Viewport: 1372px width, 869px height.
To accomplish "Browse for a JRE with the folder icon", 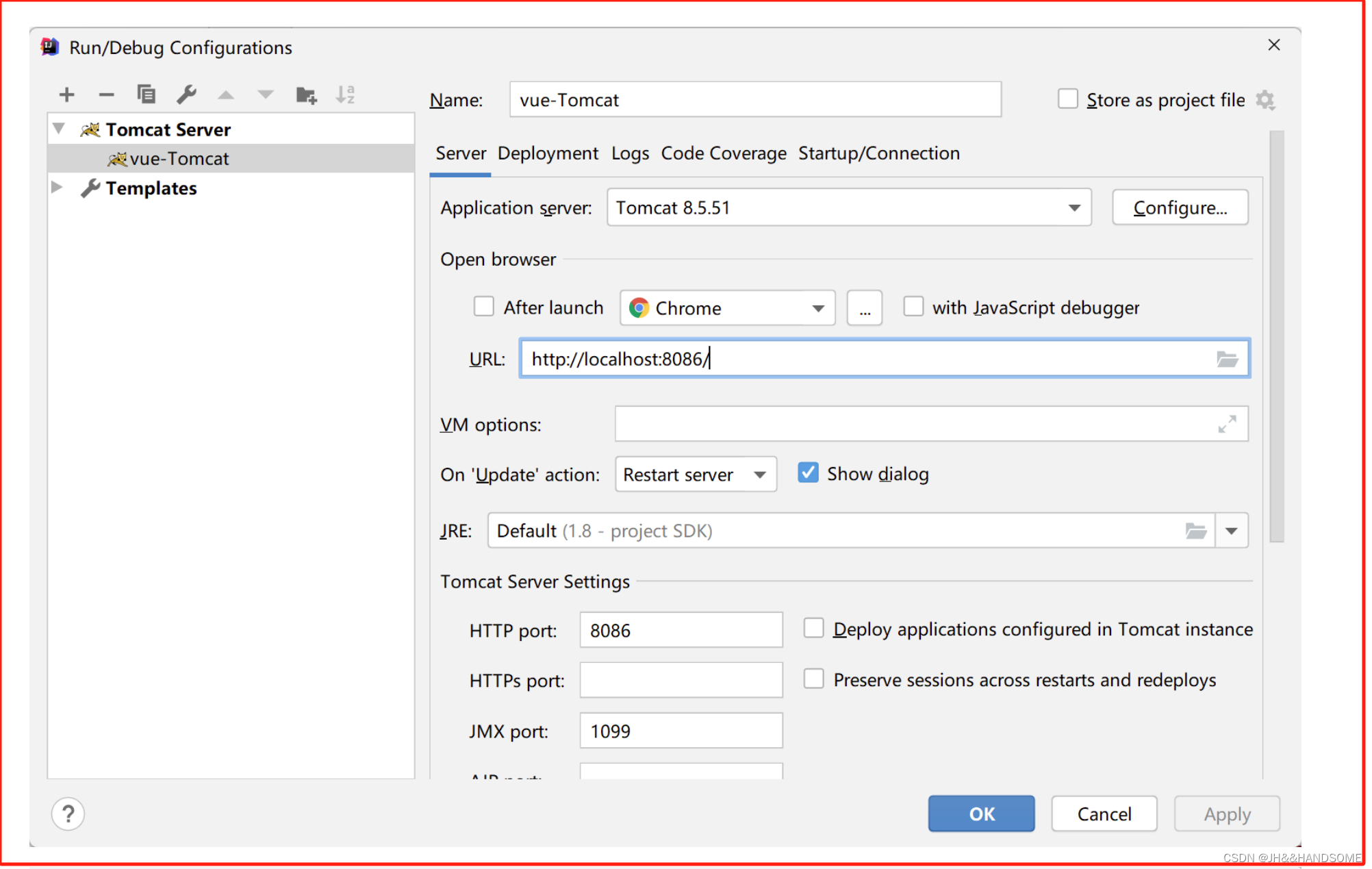I will [1195, 531].
